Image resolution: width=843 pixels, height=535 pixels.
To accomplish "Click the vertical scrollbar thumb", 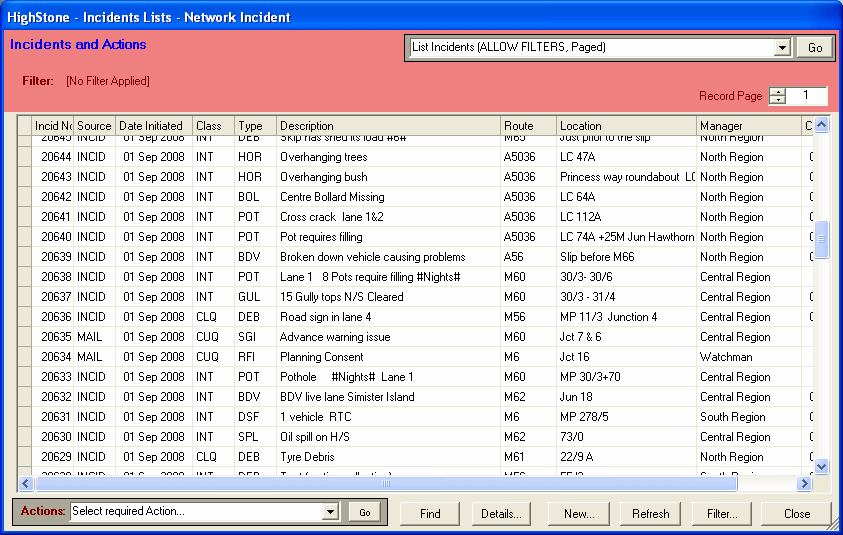I will tap(821, 239).
